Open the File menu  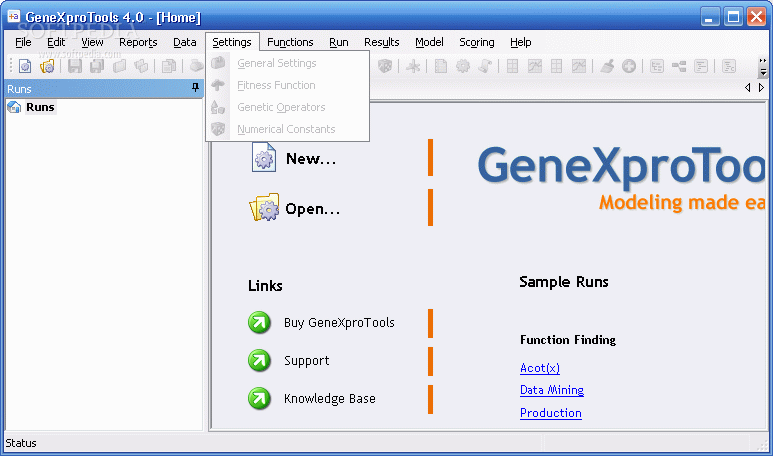click(x=23, y=42)
